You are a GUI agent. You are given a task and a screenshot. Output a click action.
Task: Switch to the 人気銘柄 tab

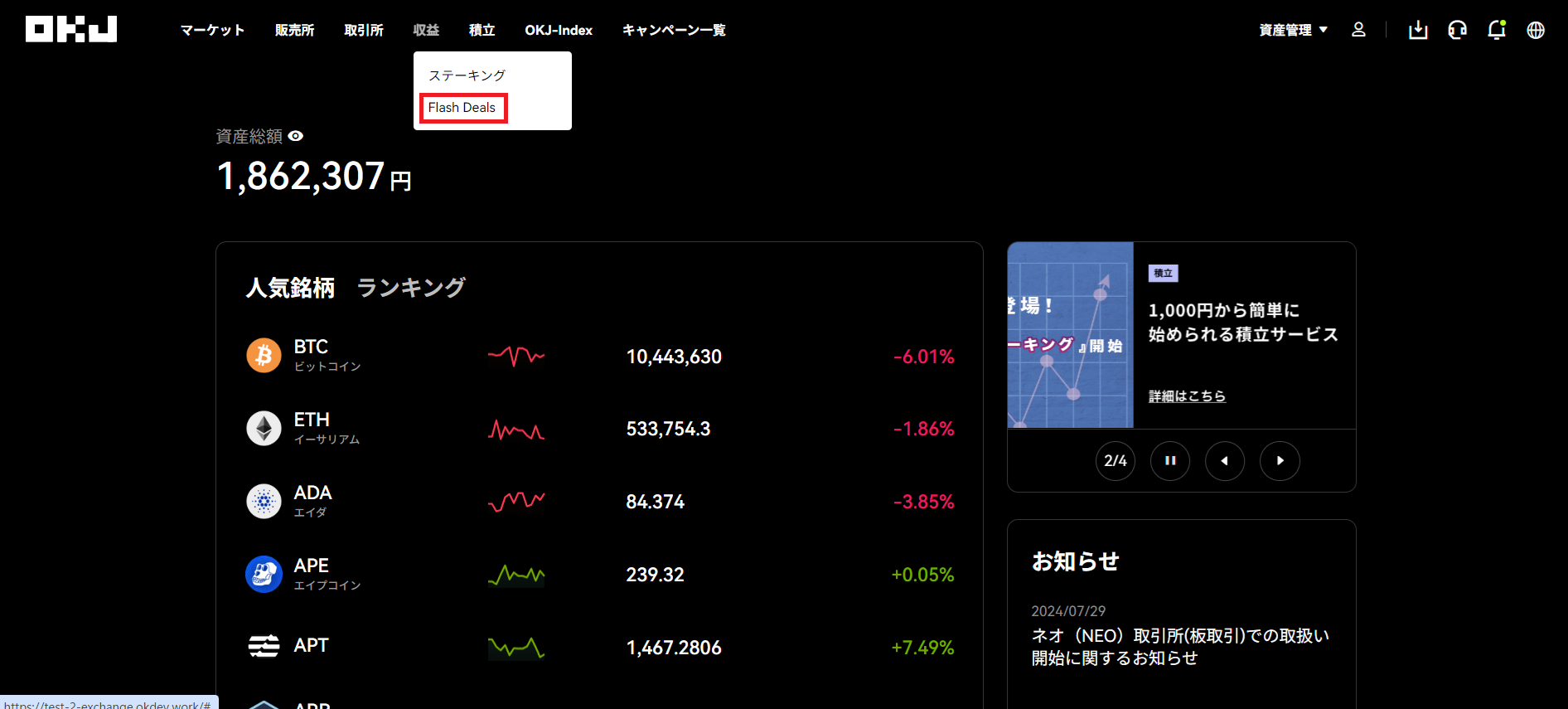(290, 288)
